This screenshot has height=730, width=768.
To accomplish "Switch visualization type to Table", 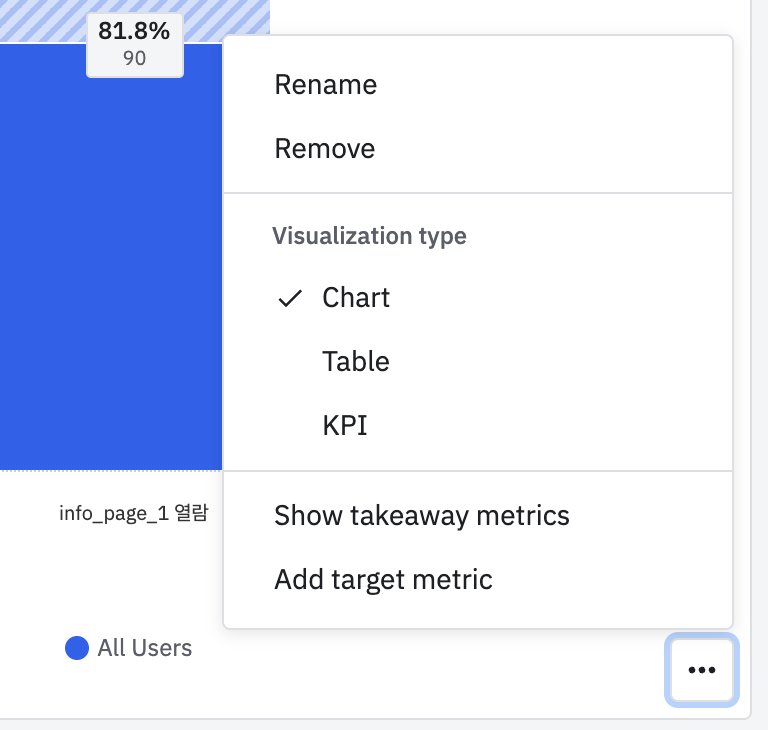I will (478, 361).
